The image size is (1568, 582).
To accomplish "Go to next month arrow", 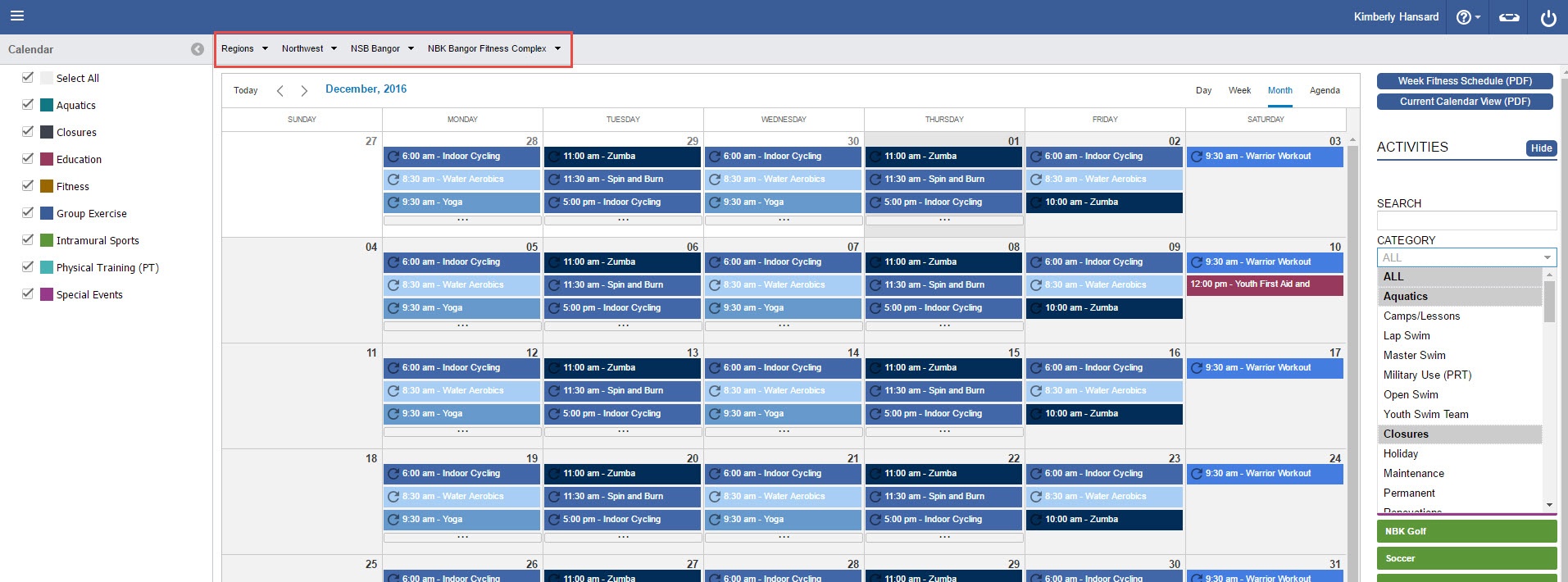I will 304,90.
